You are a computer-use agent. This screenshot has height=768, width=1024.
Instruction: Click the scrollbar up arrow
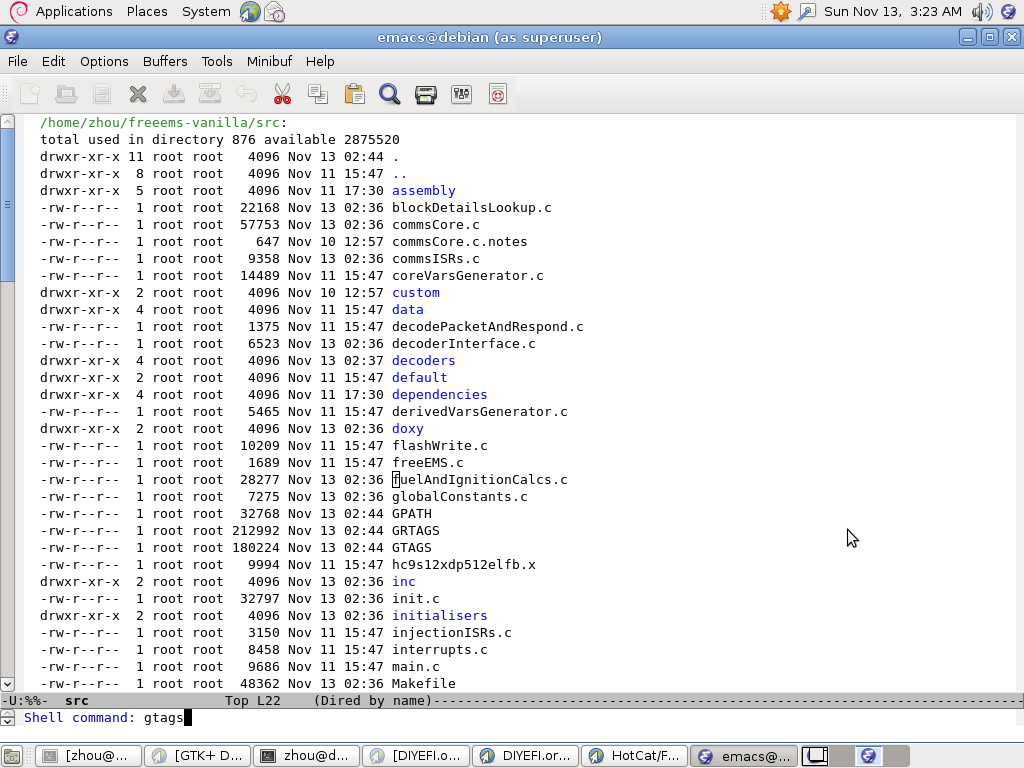(8, 122)
